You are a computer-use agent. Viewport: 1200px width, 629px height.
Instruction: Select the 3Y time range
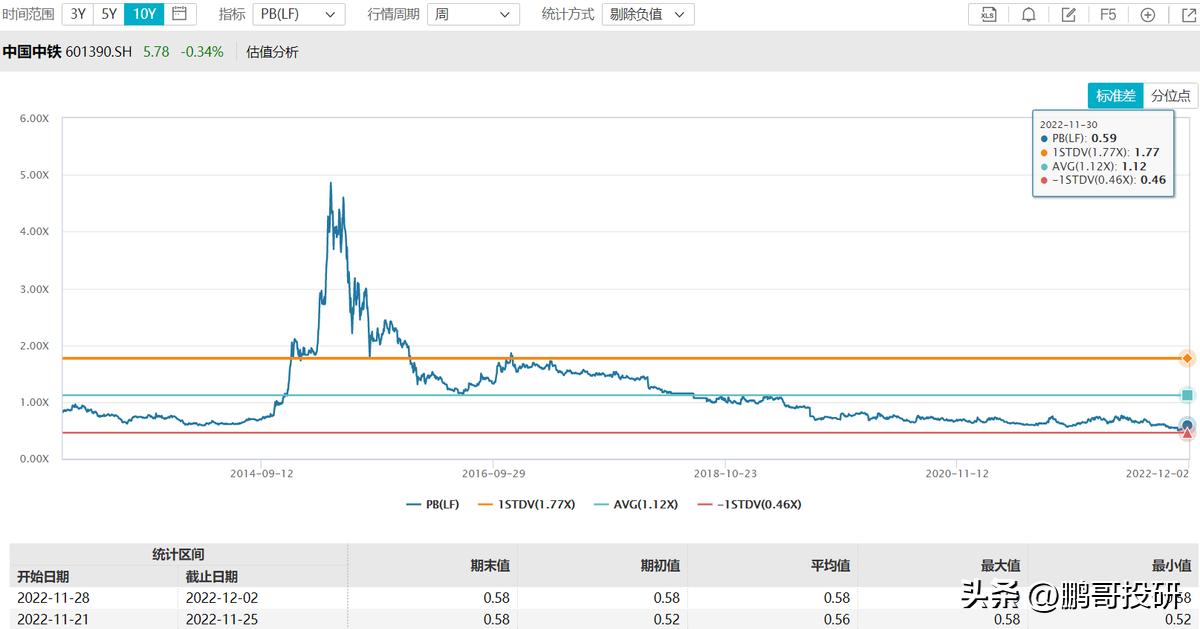click(x=76, y=14)
